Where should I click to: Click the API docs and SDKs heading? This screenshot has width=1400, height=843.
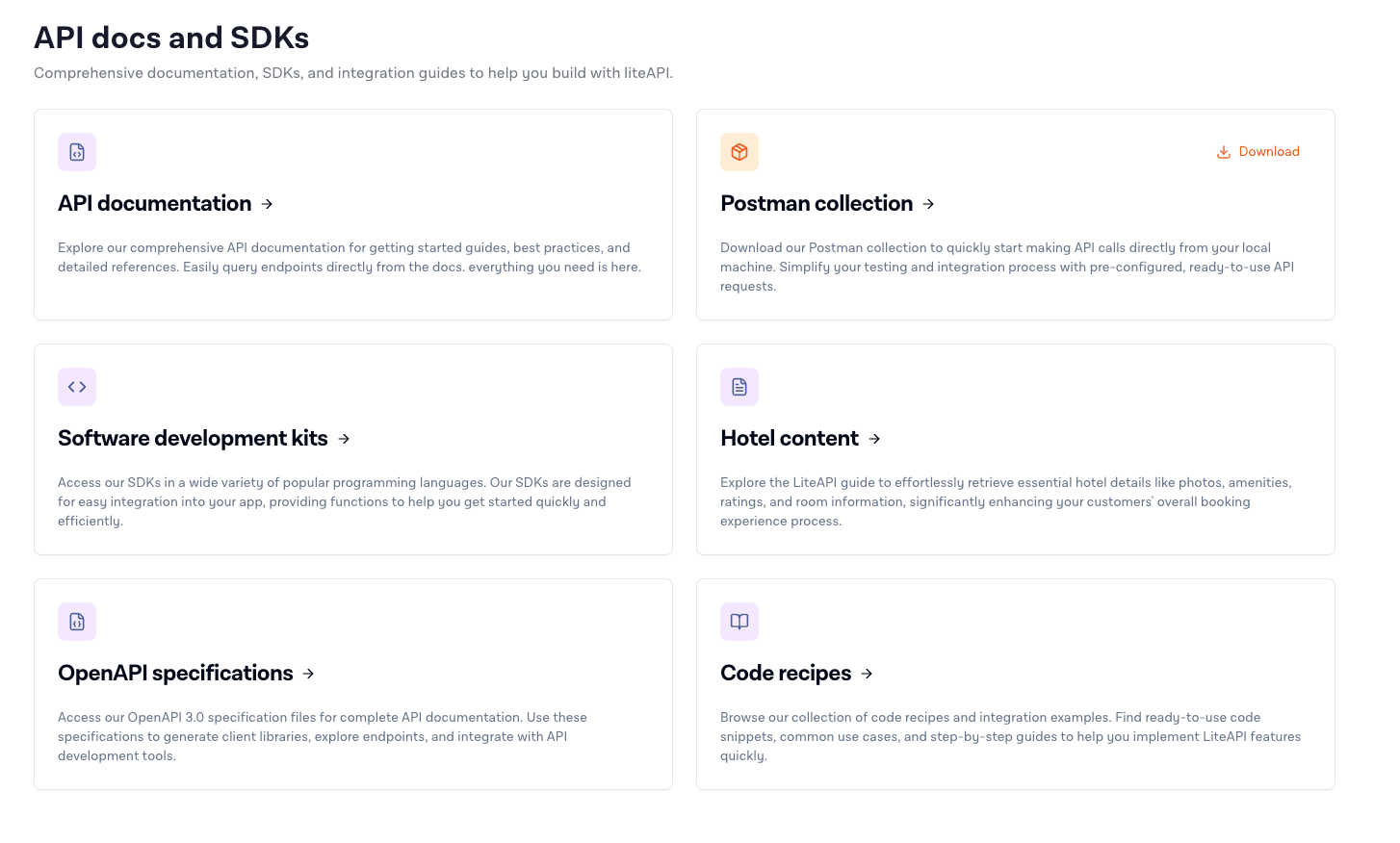click(171, 38)
